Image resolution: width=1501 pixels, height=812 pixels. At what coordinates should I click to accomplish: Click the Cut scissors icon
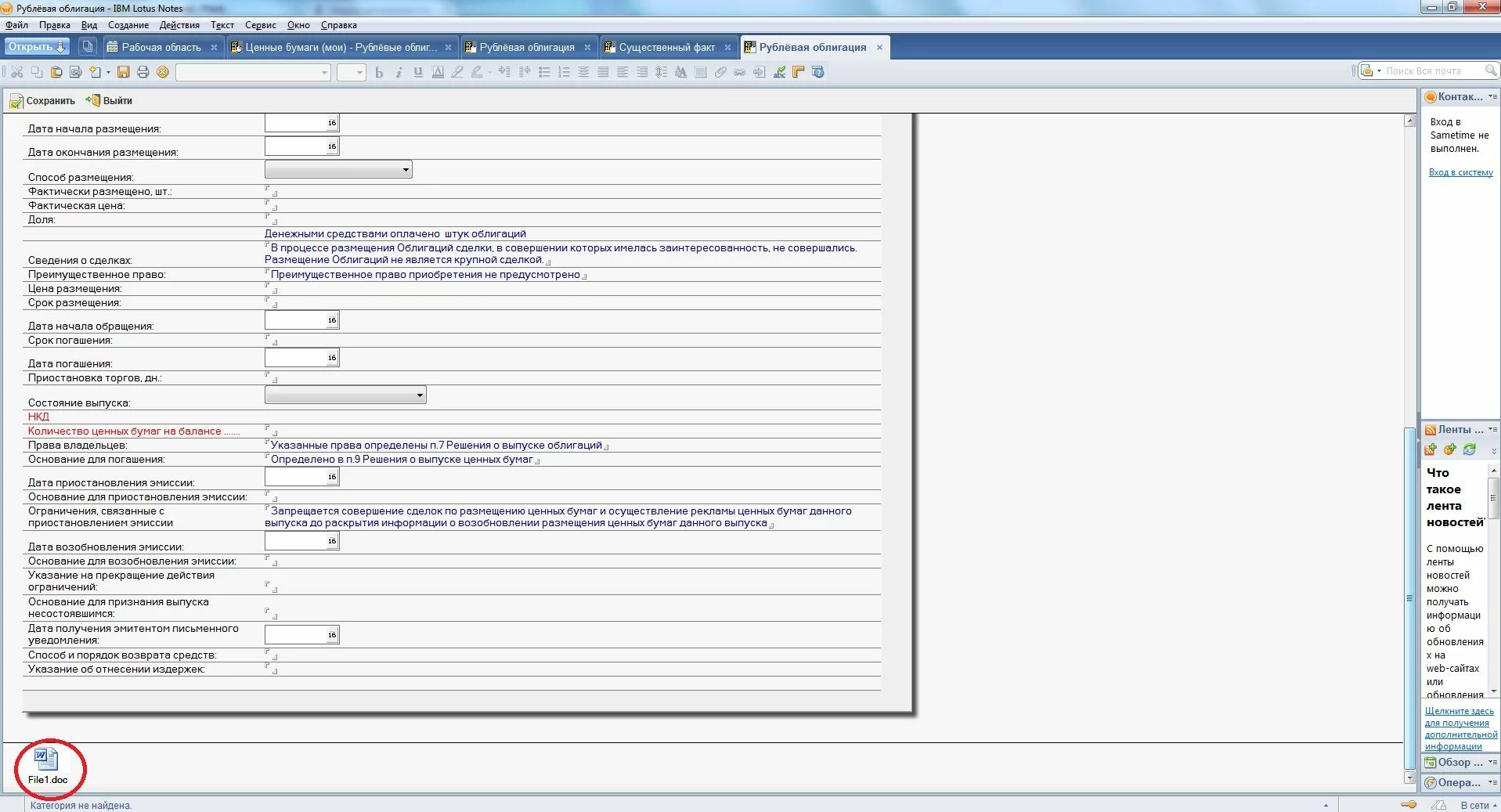pos(16,72)
